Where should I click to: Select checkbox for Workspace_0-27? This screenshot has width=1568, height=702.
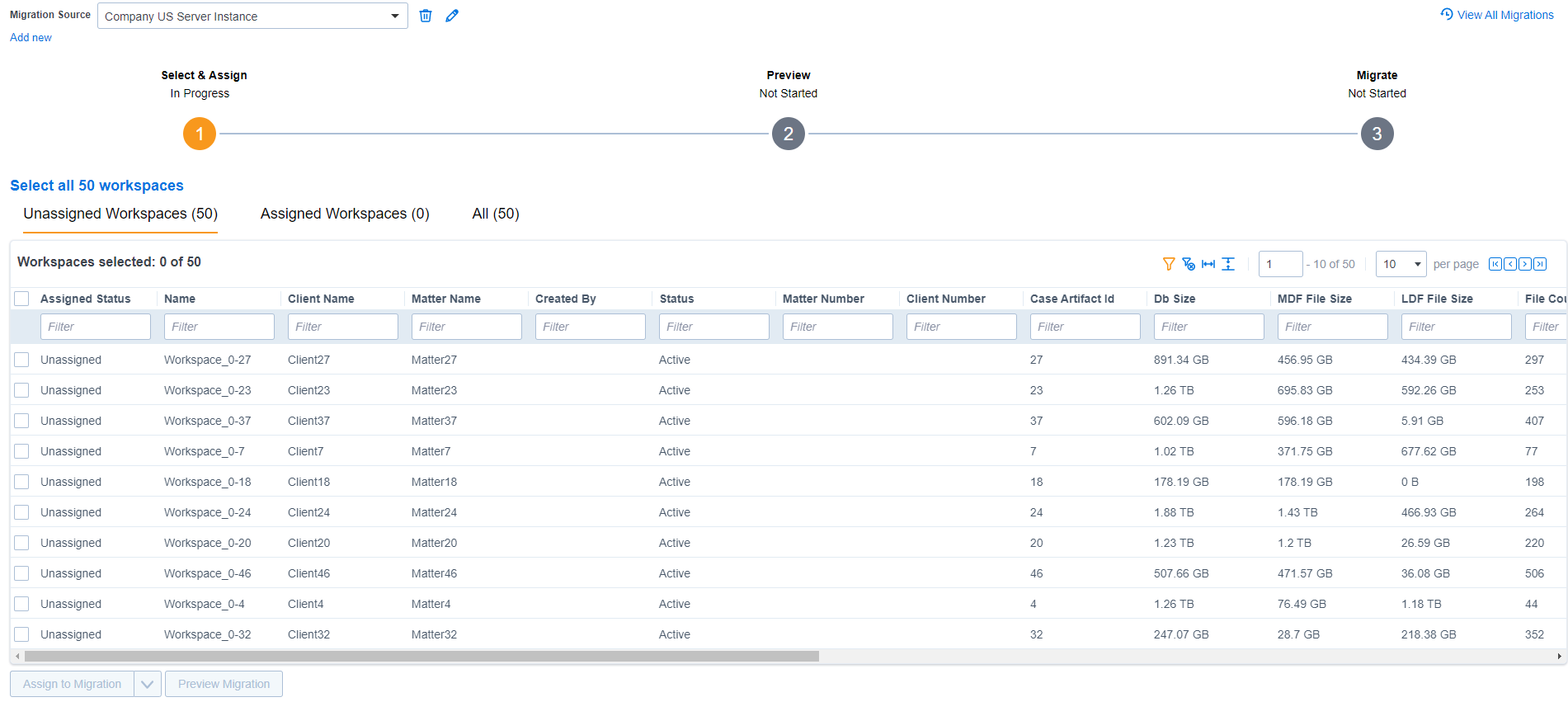[x=21, y=360]
